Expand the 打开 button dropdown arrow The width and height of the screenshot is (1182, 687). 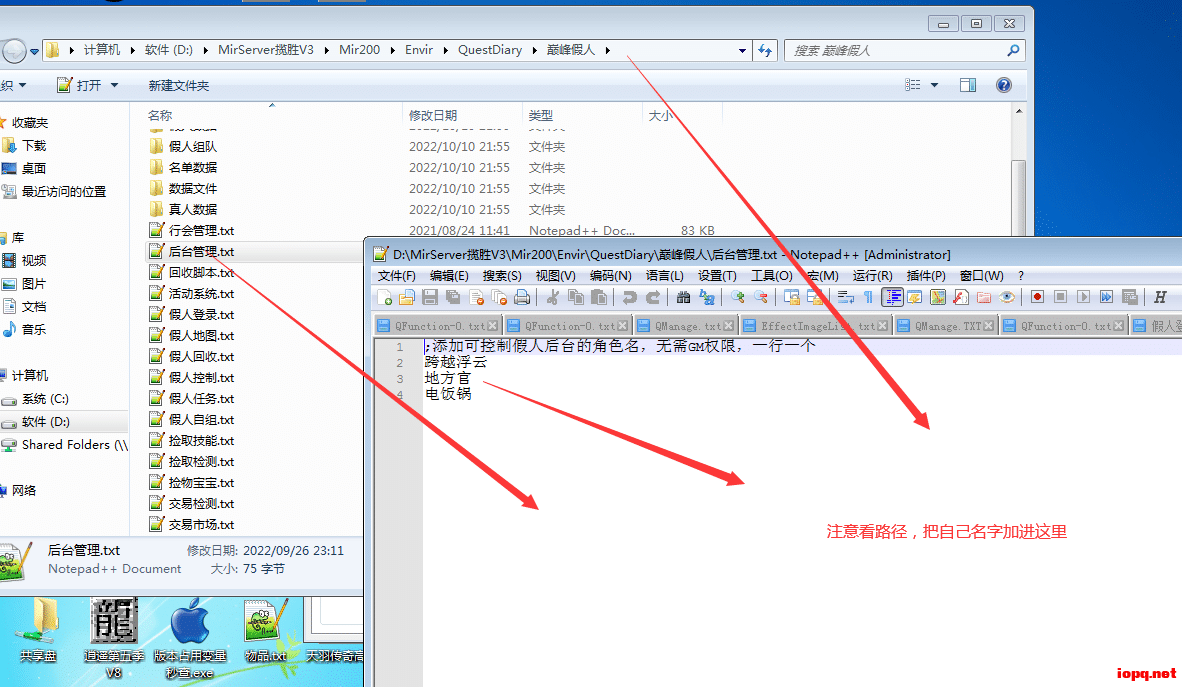tap(114, 85)
